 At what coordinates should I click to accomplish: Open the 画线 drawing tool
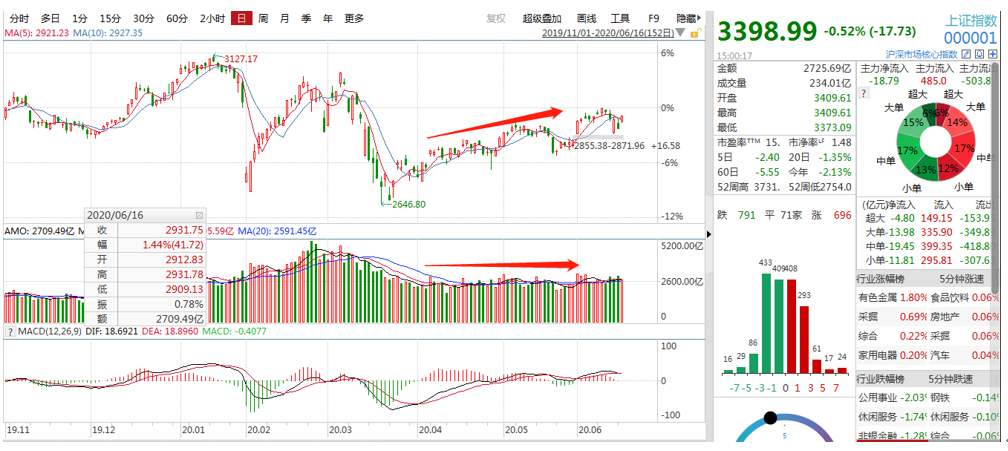pos(587,18)
